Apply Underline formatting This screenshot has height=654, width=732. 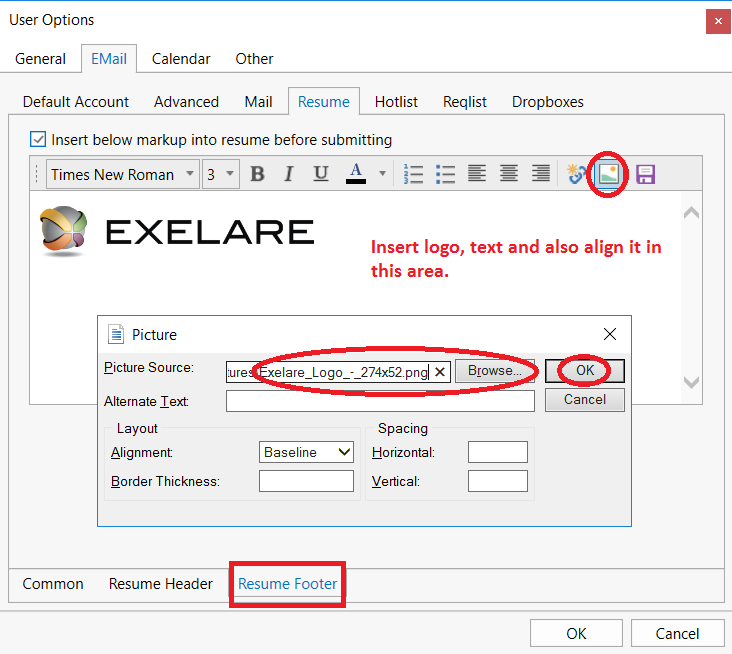pos(321,174)
